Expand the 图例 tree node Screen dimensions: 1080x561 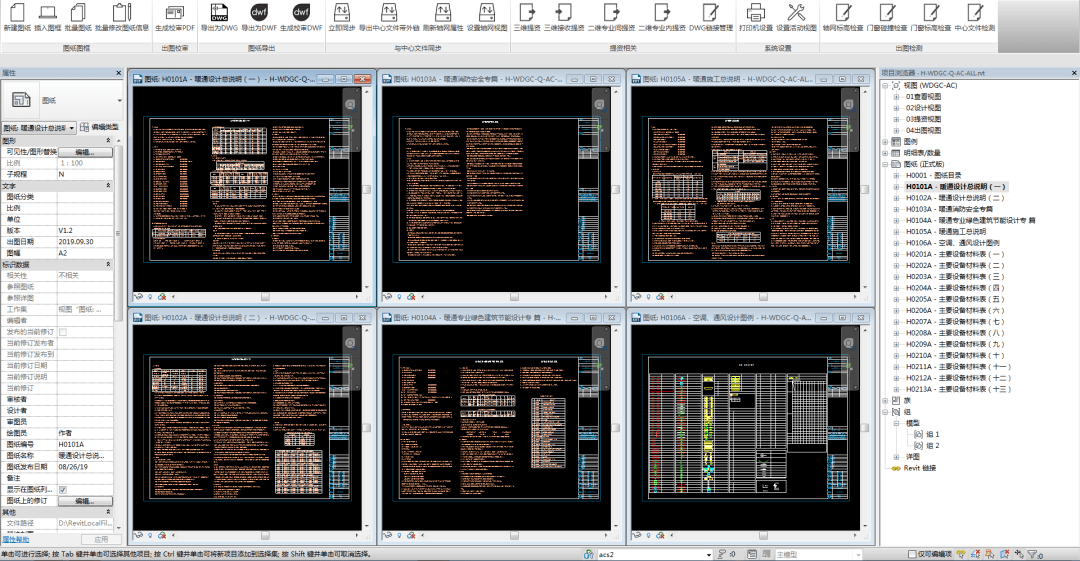(x=885, y=142)
